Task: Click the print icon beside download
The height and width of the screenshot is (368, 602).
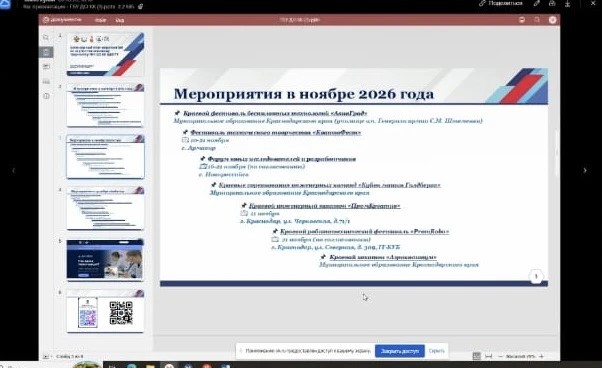Action: tap(552, 3)
